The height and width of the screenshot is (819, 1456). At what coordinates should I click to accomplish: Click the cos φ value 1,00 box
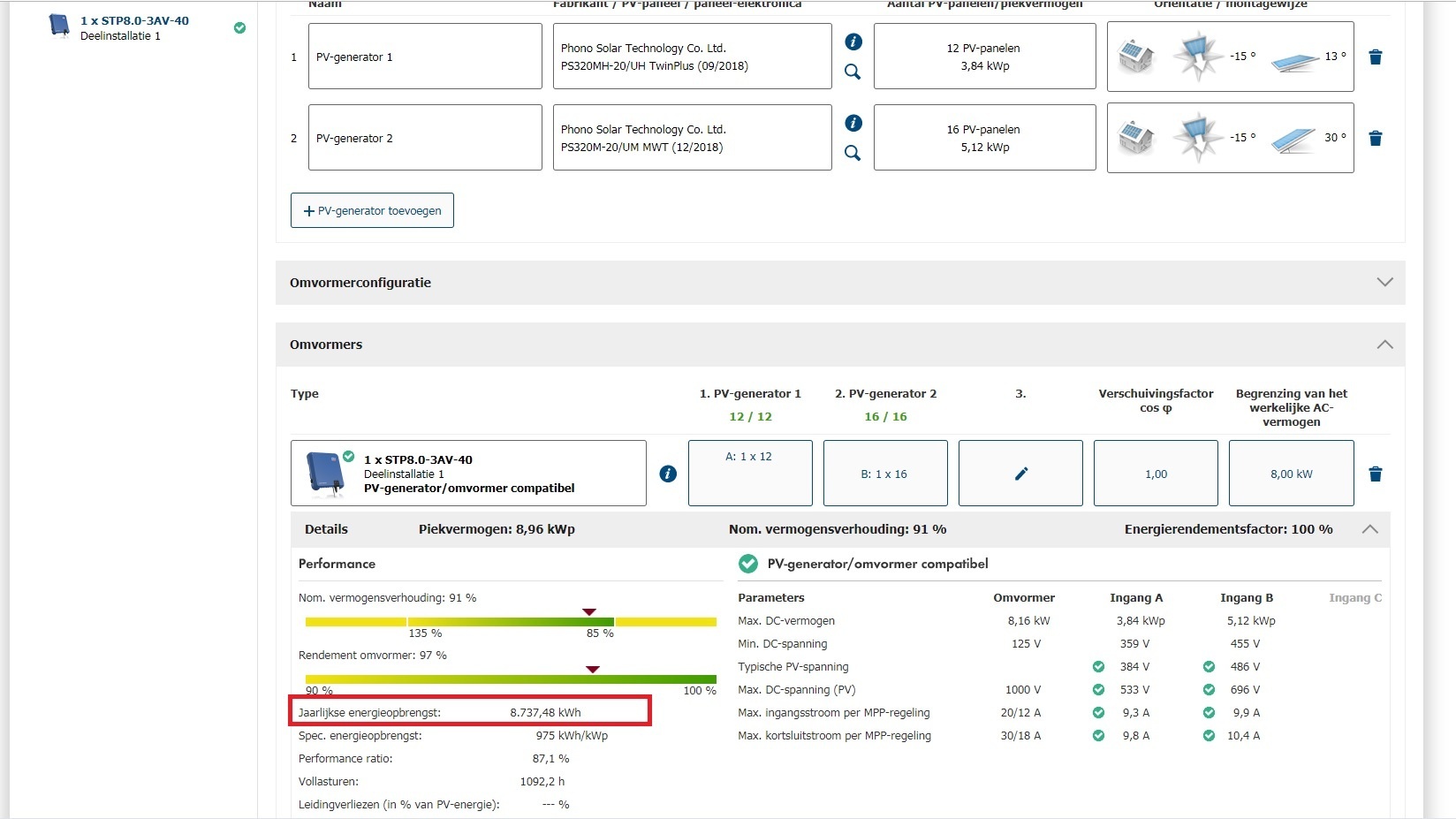click(x=1156, y=474)
